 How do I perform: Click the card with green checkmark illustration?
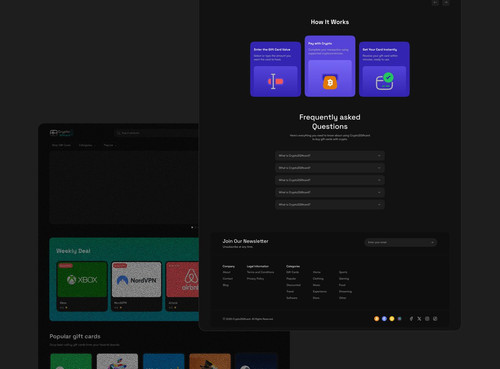[385, 81]
